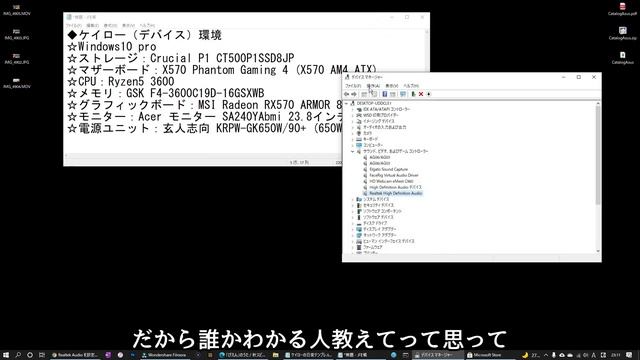Click ケイロー（デバイス）環境 heading in Notepad

click(x=144, y=35)
